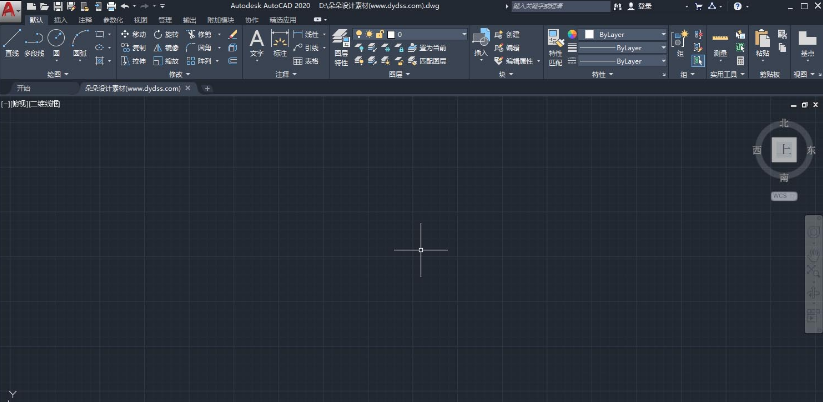Viewport: 823px width, 402px height.
Task: Switch to the Insert (插入) ribbon tab
Action: tap(61, 20)
